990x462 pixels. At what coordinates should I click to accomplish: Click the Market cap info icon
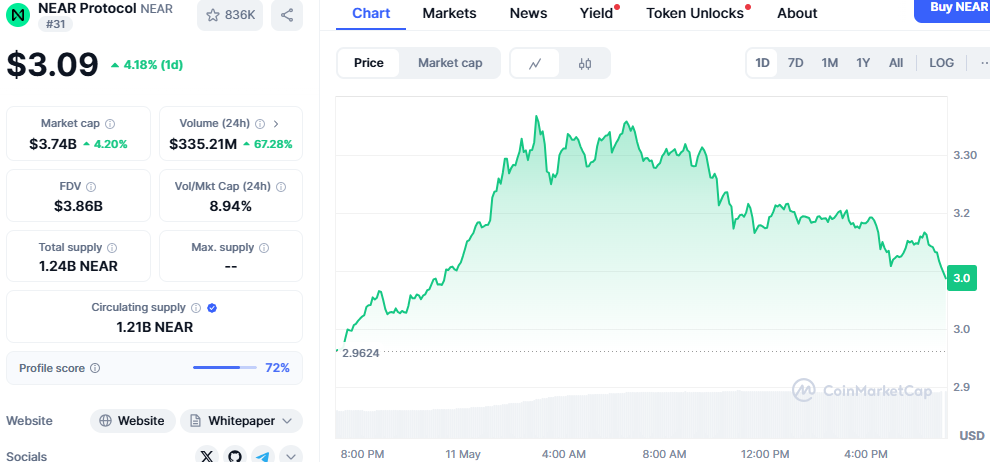(110, 124)
